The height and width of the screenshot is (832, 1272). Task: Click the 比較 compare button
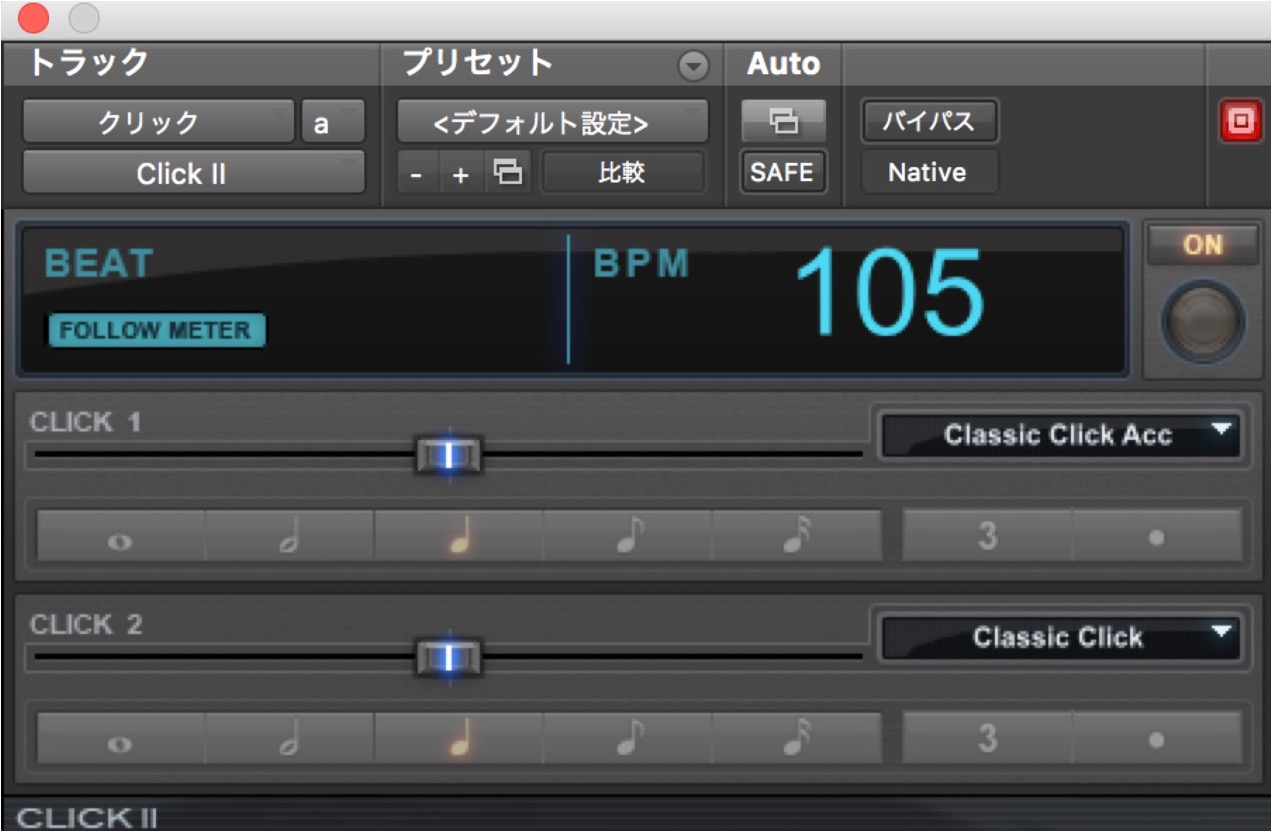click(622, 173)
